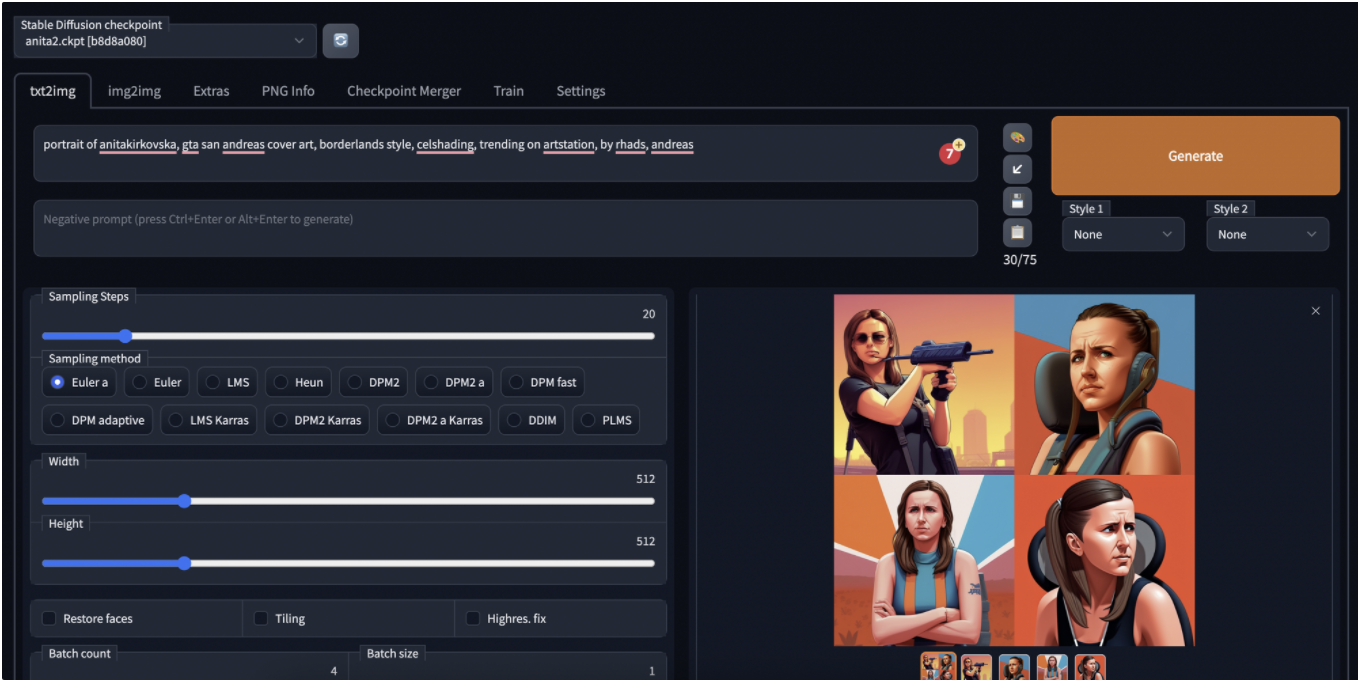Image resolution: width=1358 pixels, height=684 pixels.
Task: Enable the Restore faces checkbox
Action: [49, 619]
